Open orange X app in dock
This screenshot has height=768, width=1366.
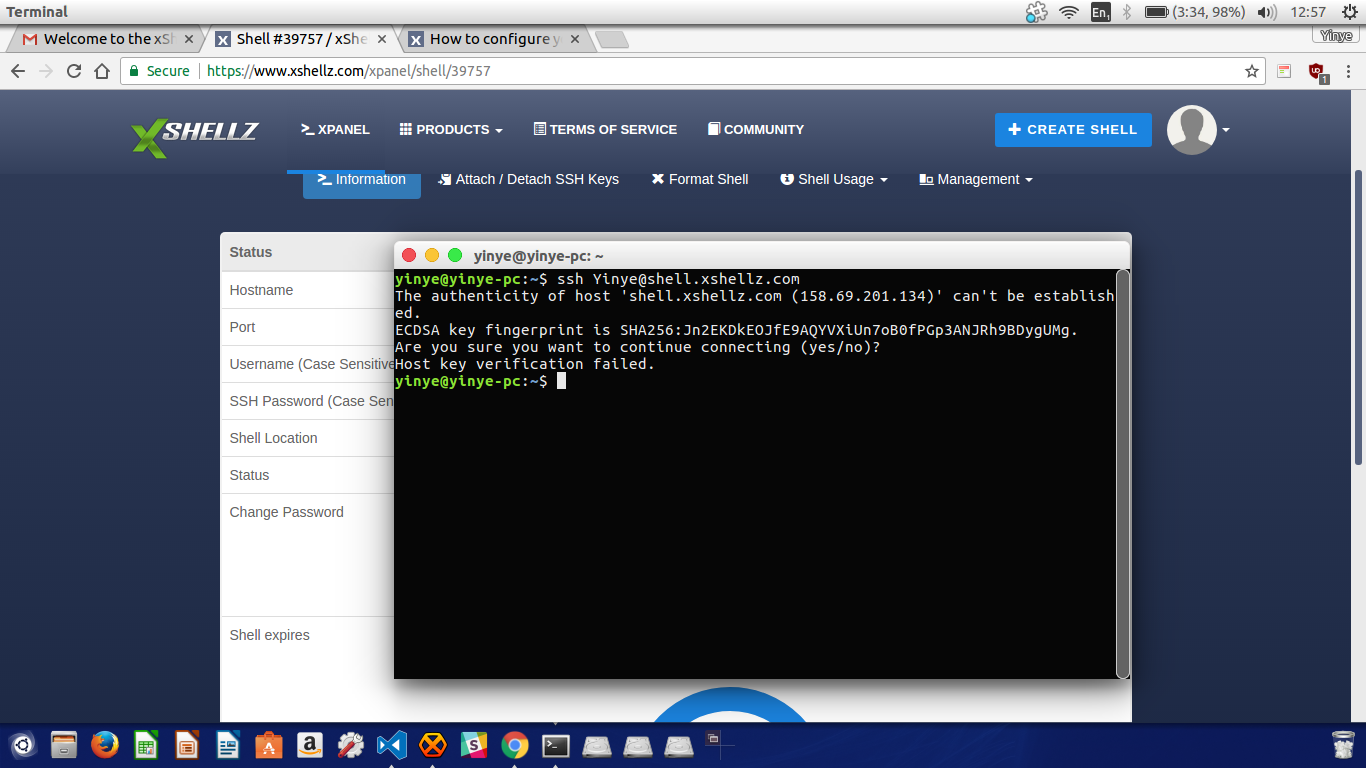click(x=433, y=745)
